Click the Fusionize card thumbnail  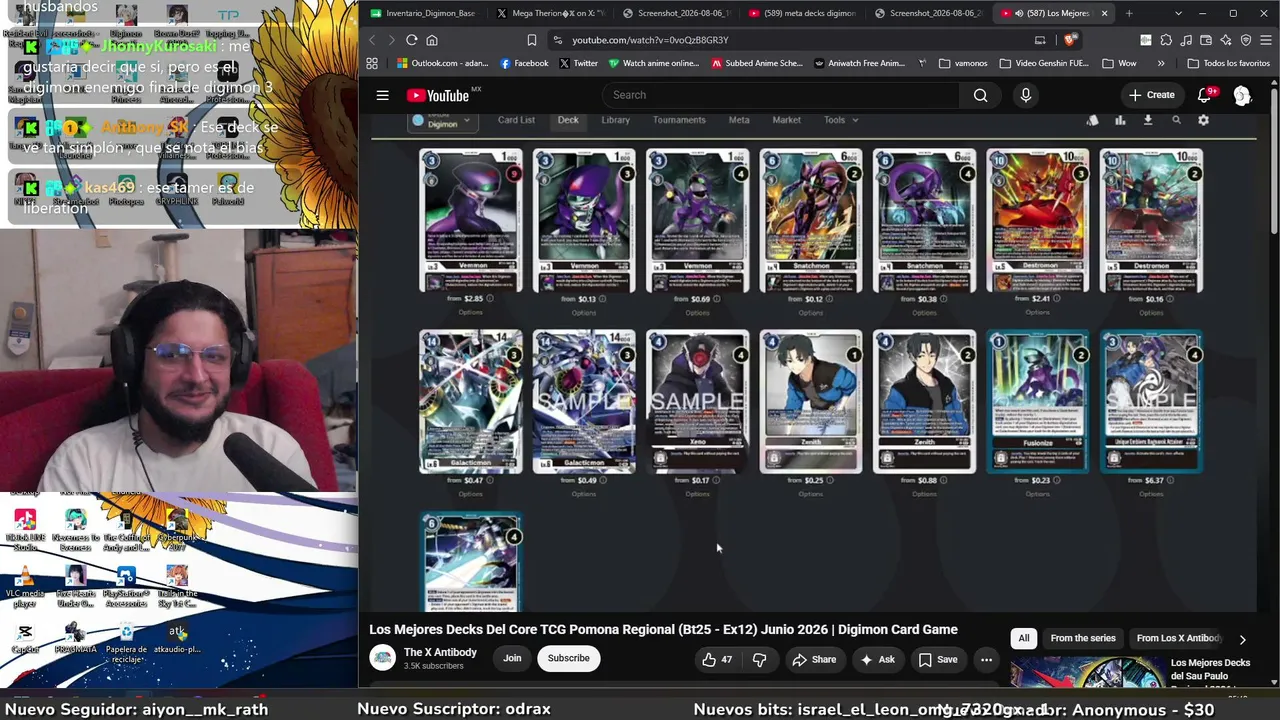point(1038,402)
